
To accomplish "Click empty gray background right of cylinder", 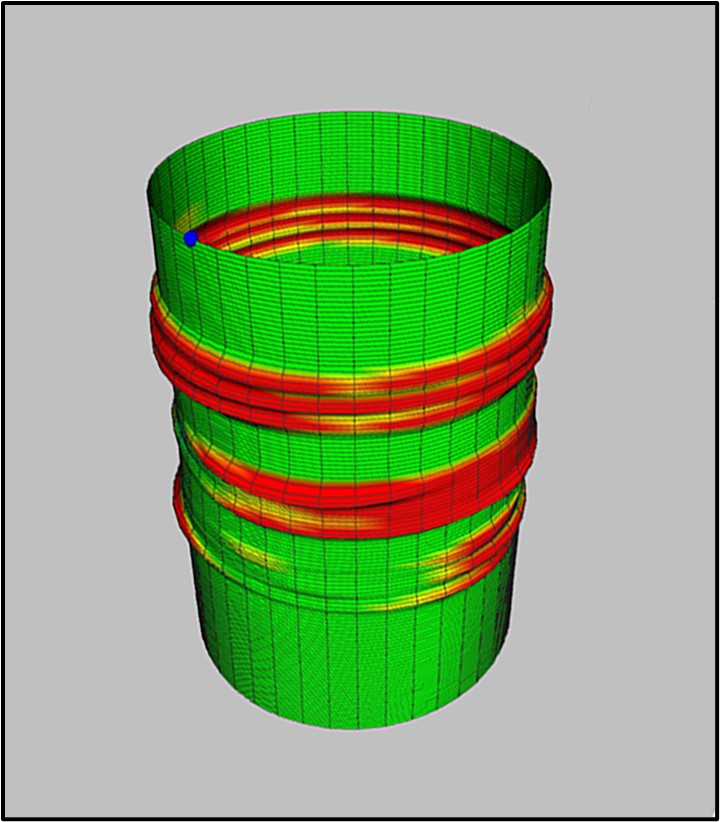I will (x=630, y=450).
